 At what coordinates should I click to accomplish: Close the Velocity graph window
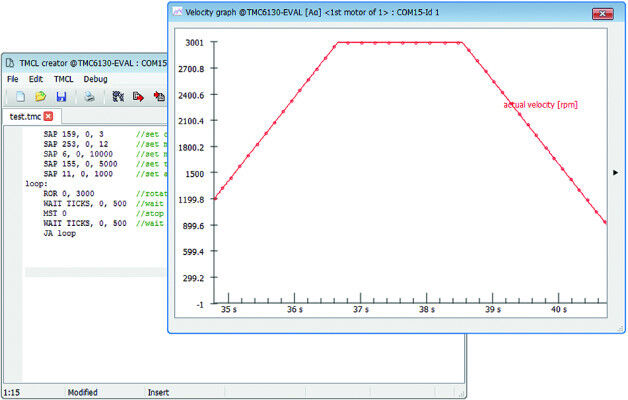point(602,14)
